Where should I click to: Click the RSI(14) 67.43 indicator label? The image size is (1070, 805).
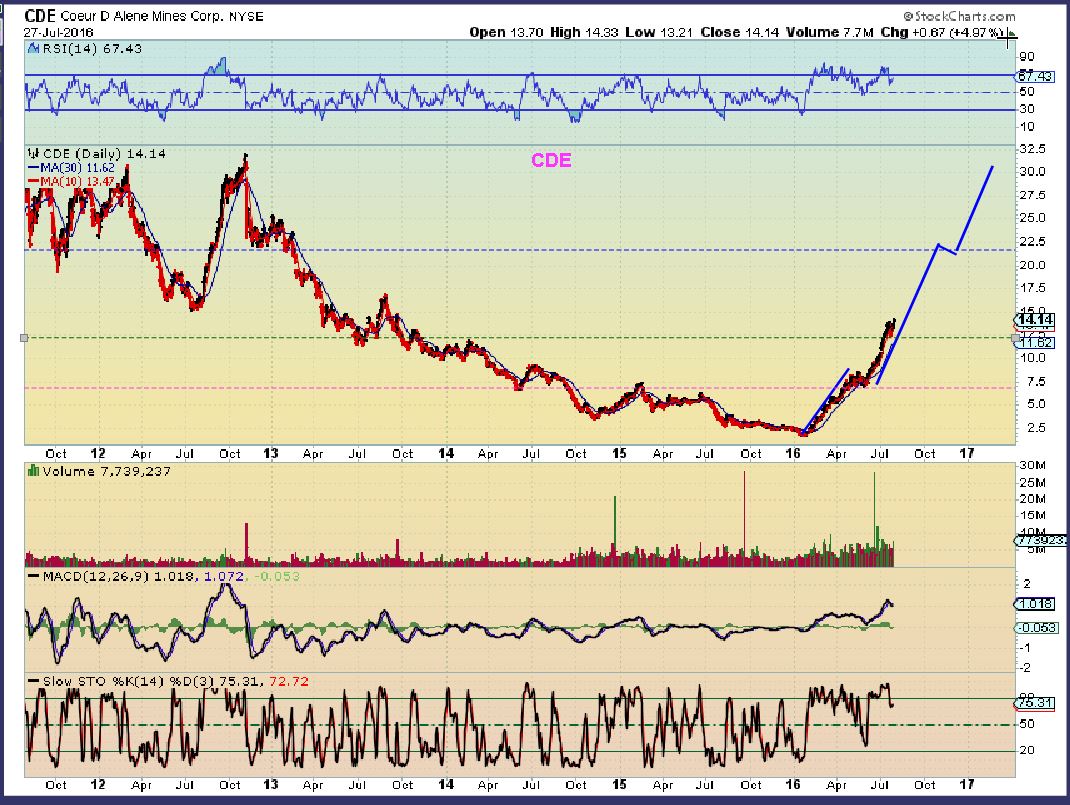85,48
